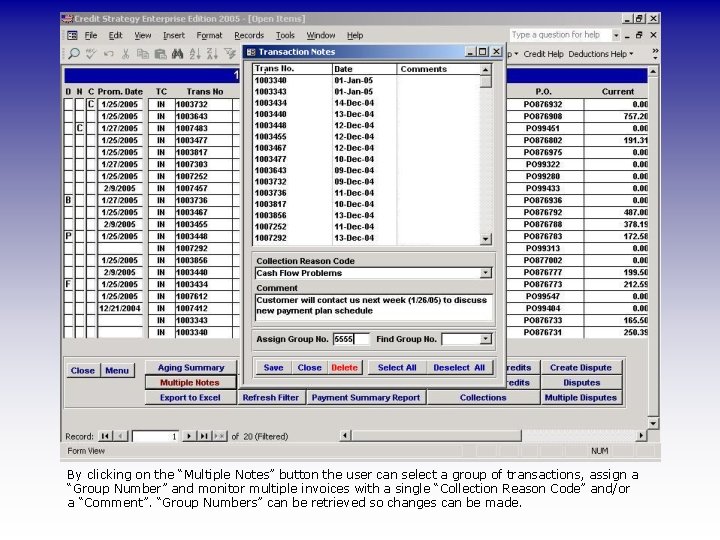Click the Deselect All button

click(459, 367)
